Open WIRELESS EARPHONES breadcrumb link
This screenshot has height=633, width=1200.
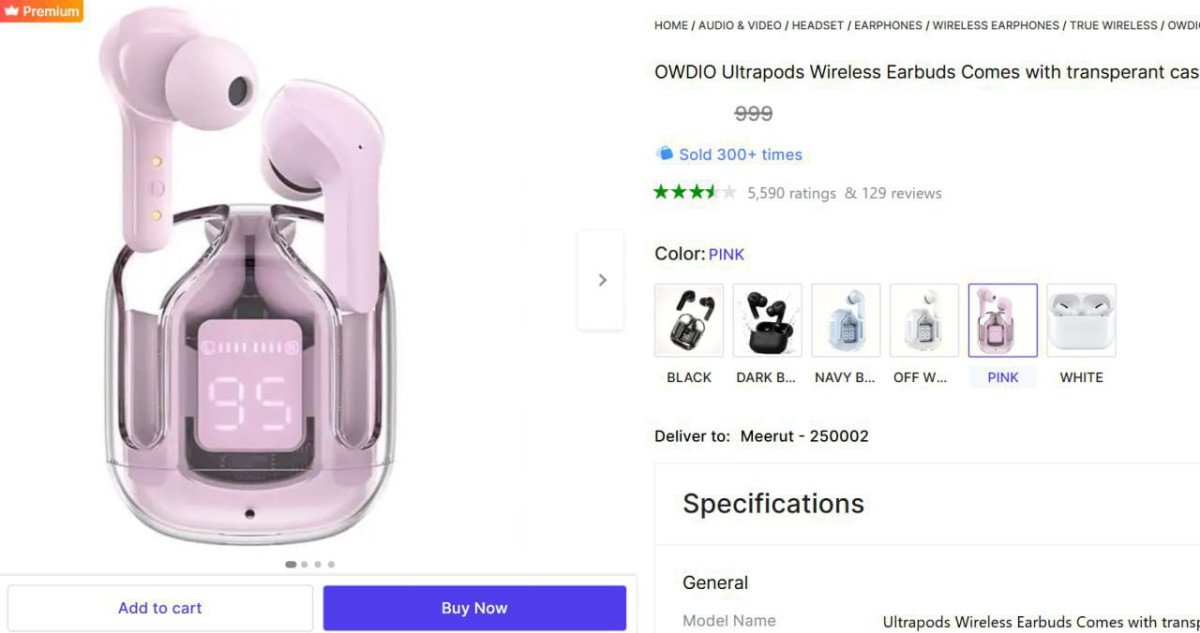click(x=995, y=25)
